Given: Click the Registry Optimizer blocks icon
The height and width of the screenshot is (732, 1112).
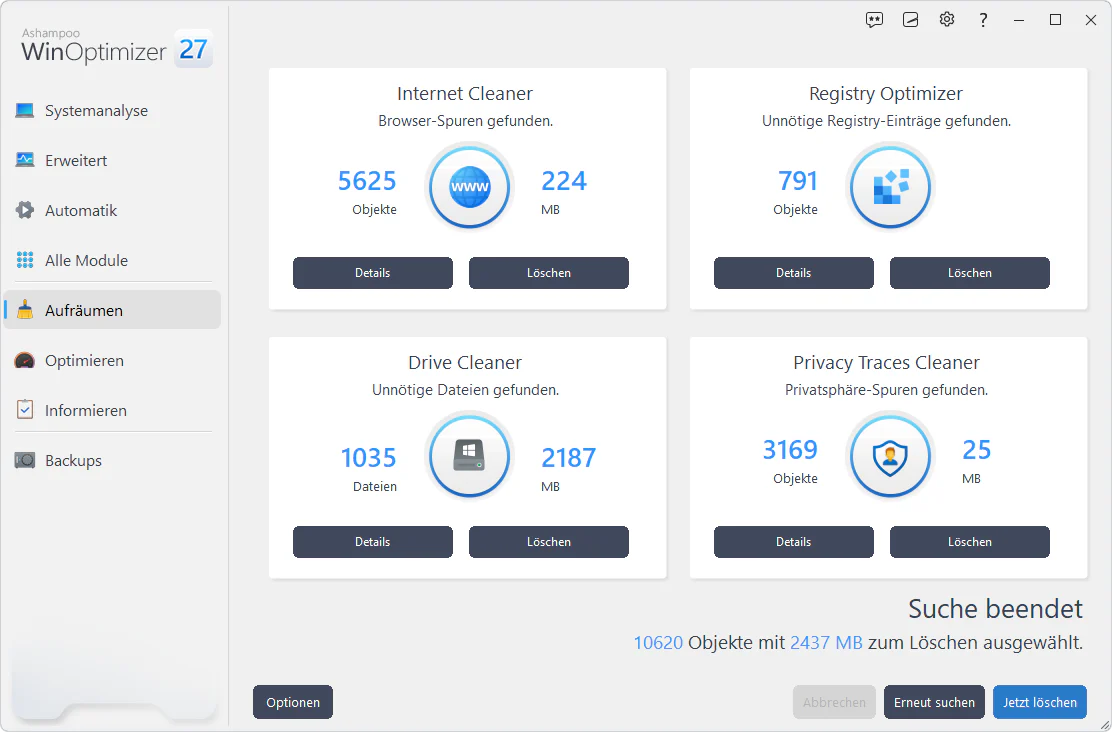Looking at the screenshot, I should tap(890, 188).
